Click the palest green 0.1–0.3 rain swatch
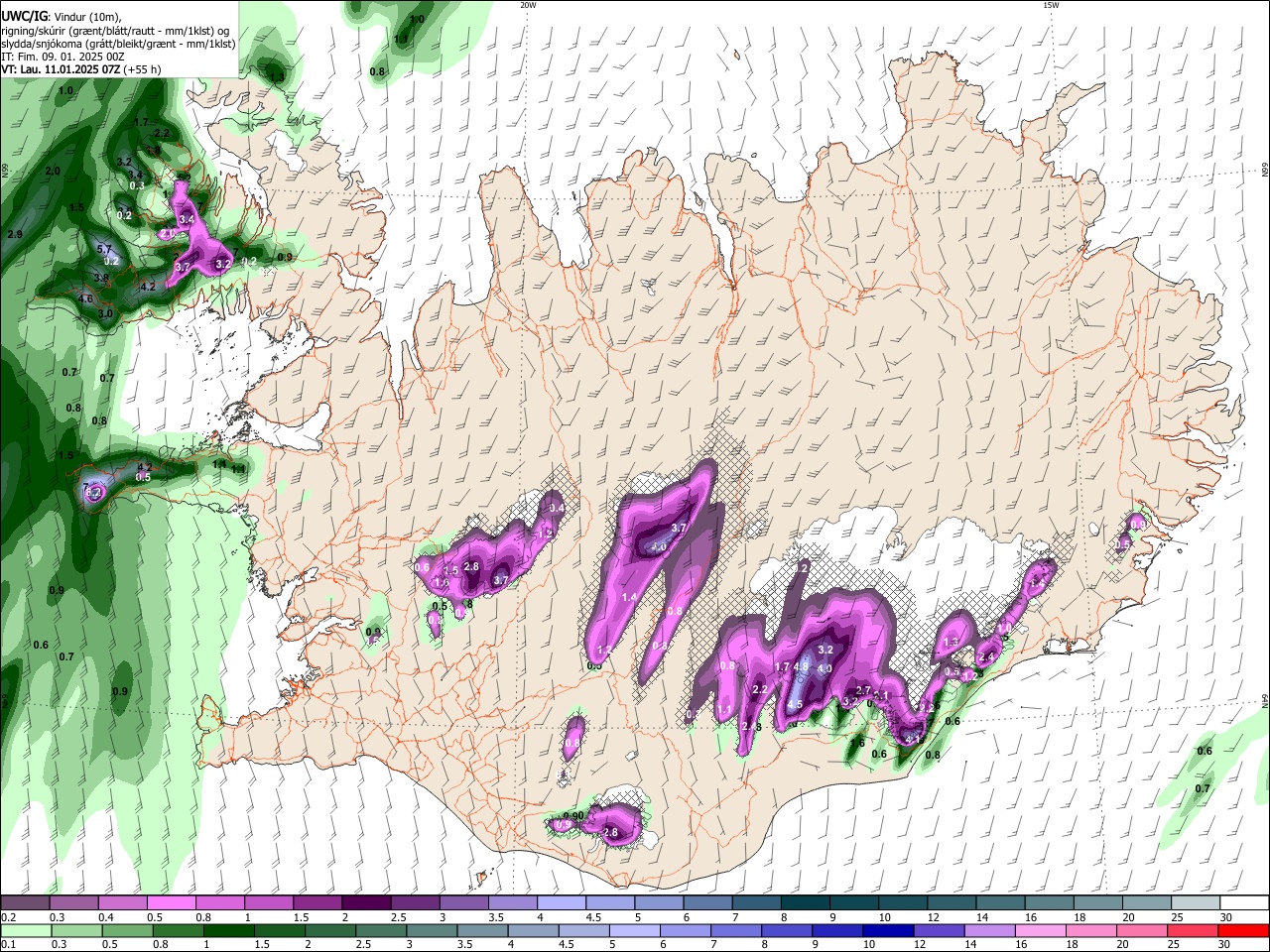The image size is (1270, 952). 26,930
